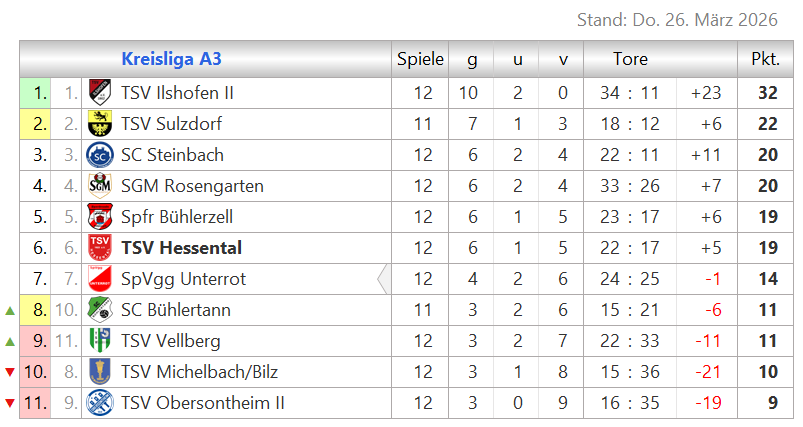Click the TSV Obersontheim II club logo
The height and width of the screenshot is (427, 803).
click(99, 403)
